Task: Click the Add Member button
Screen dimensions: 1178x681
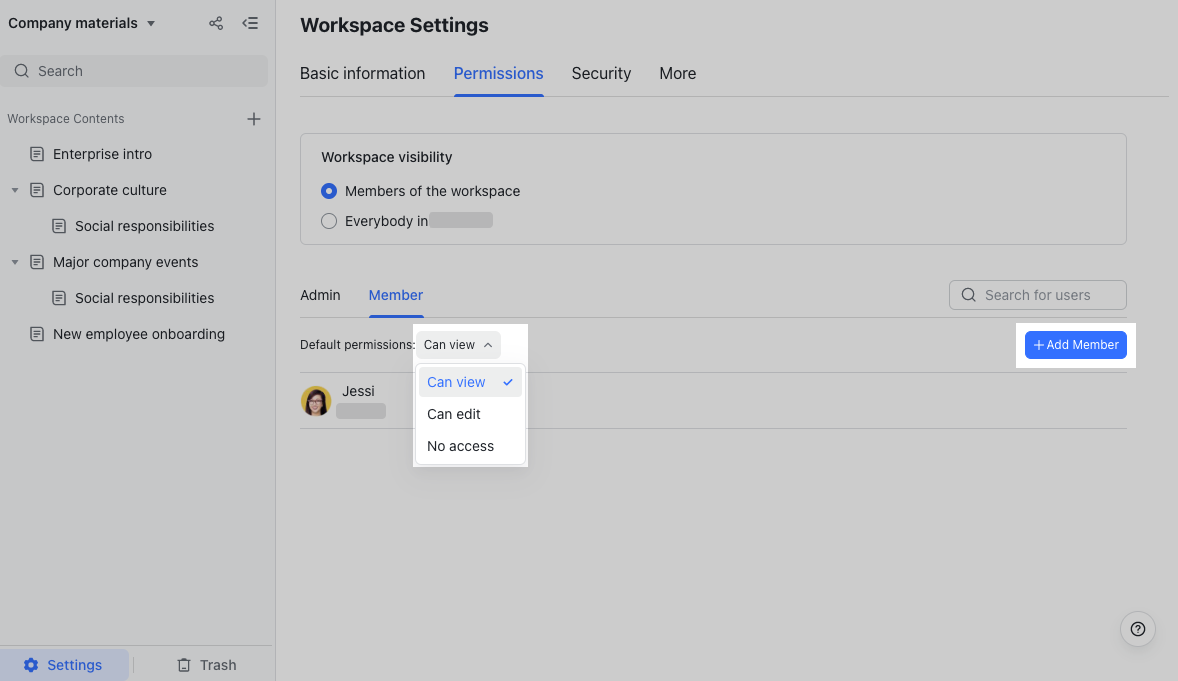Action: [x=1075, y=344]
